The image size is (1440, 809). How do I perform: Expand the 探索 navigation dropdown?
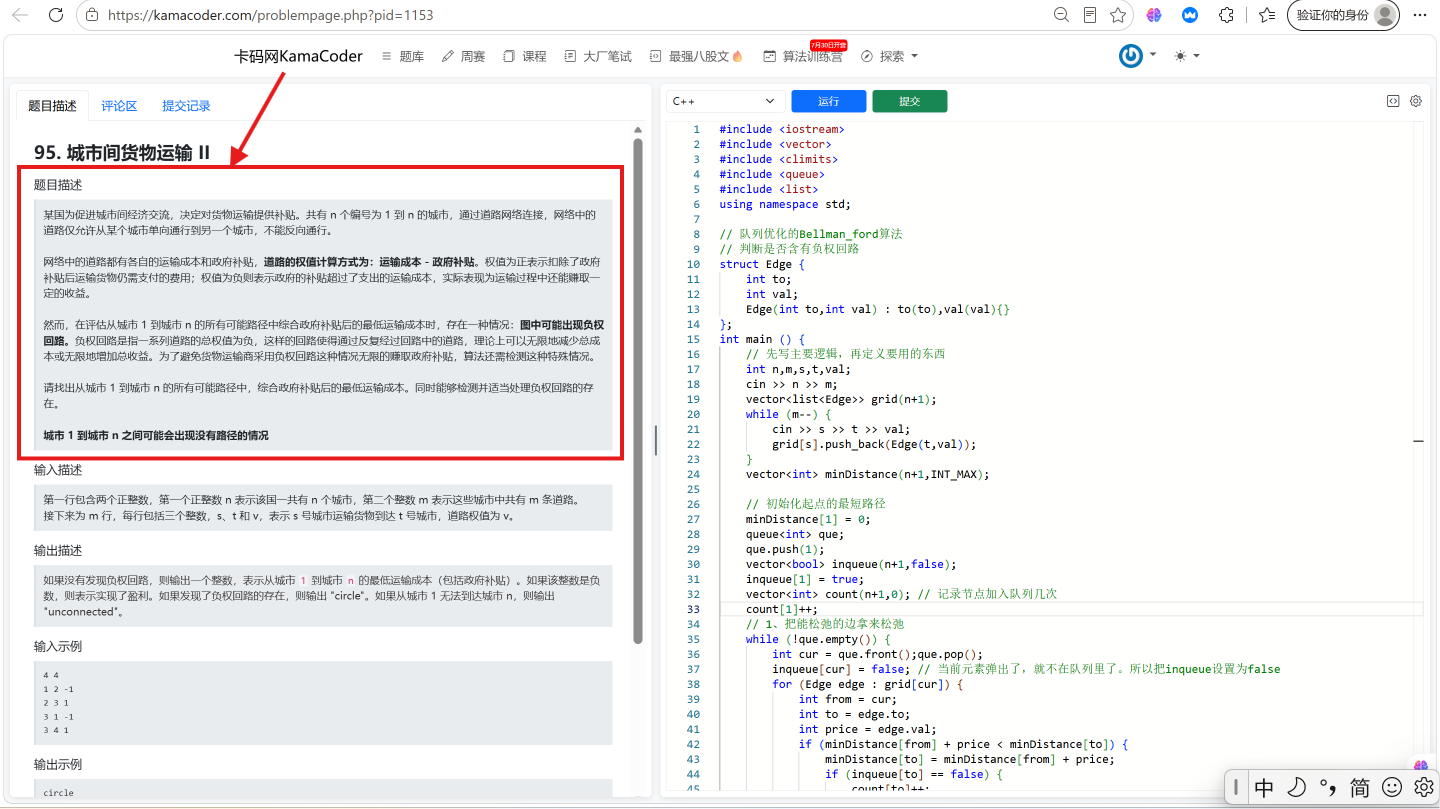pos(888,56)
